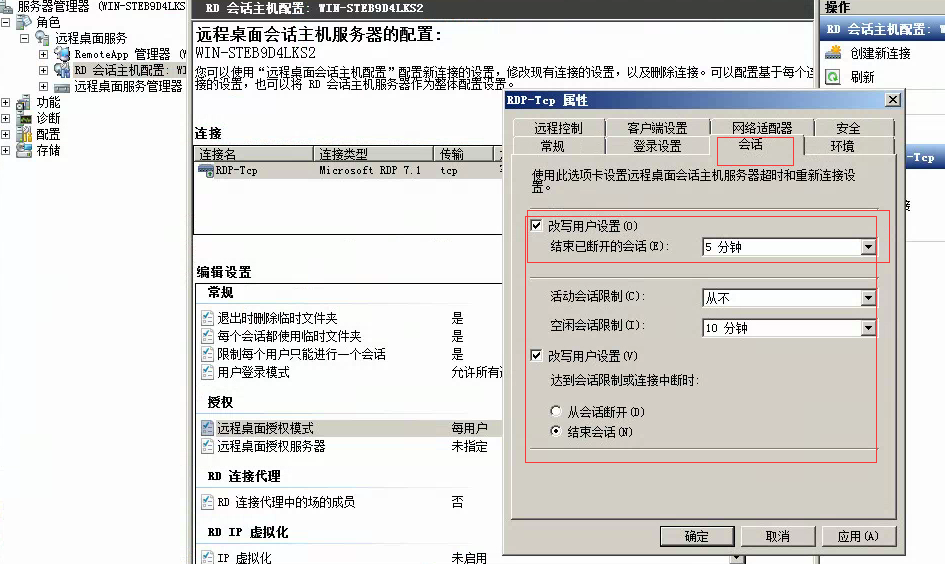The width and height of the screenshot is (945, 564).
Task: Click the RD 会话主机配置 tree icon
Action: (62, 70)
